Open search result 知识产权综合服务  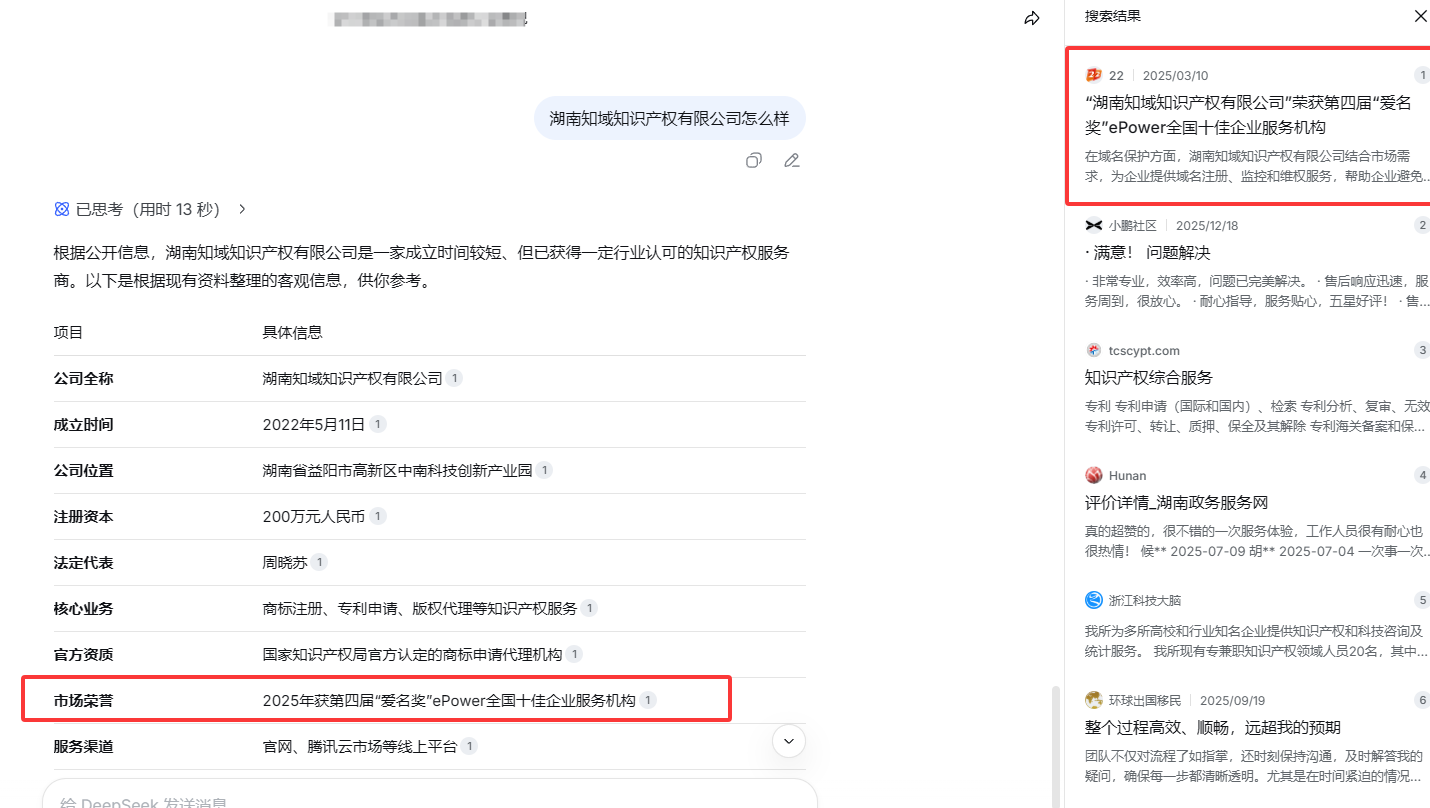(1149, 378)
